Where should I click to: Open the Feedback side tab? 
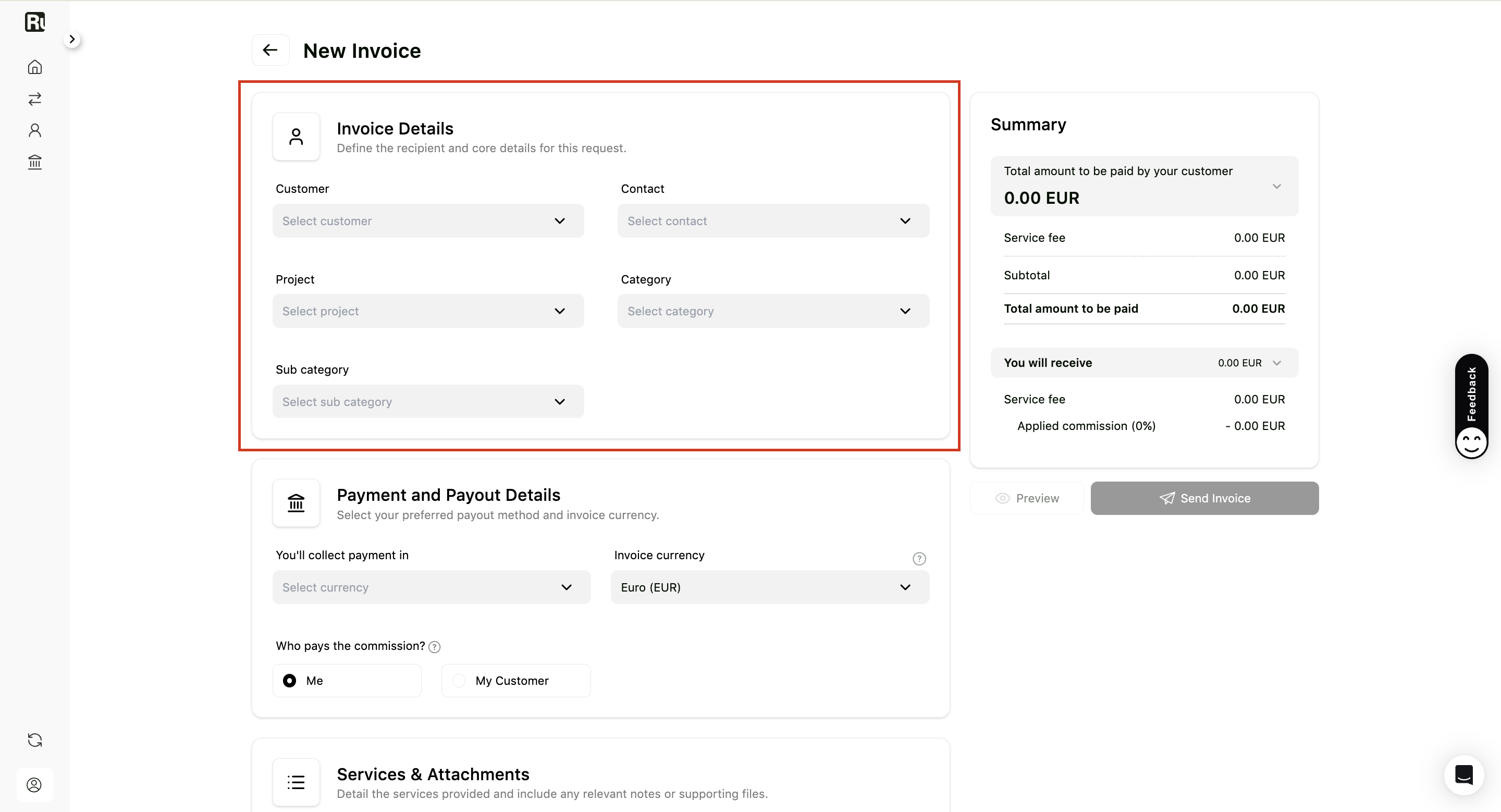click(x=1471, y=406)
